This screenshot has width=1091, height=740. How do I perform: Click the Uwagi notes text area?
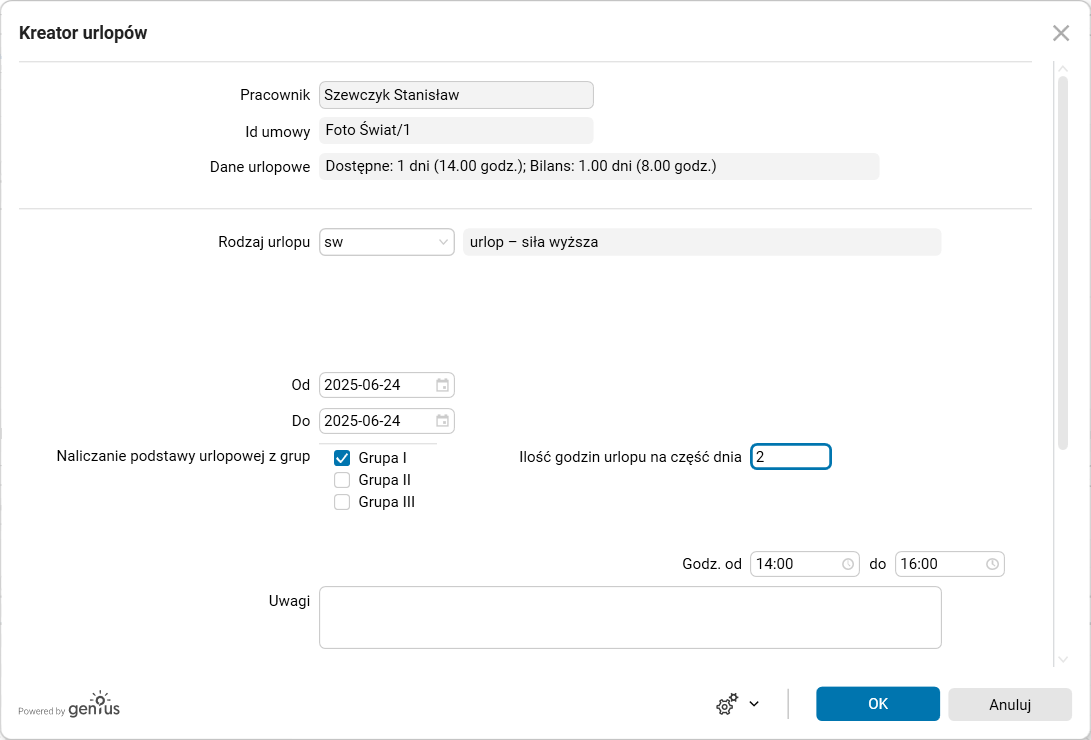(630, 617)
